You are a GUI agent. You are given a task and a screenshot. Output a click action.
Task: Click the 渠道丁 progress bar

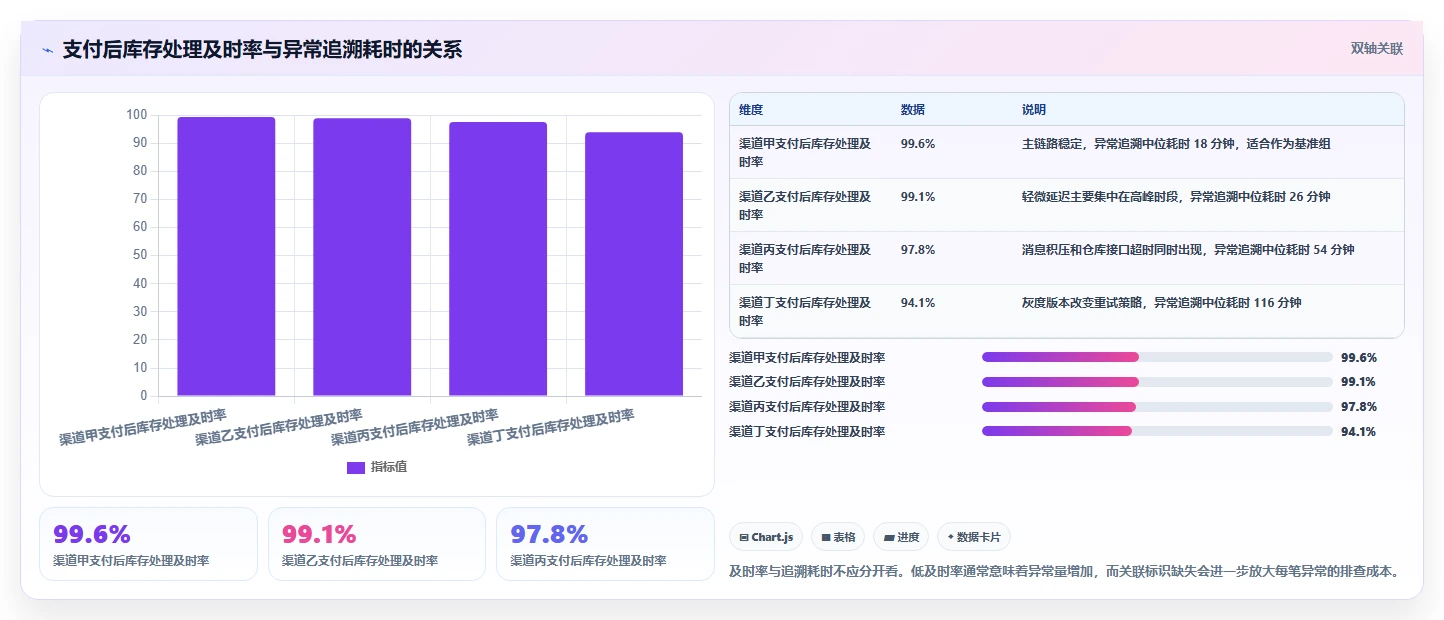[1157, 431]
